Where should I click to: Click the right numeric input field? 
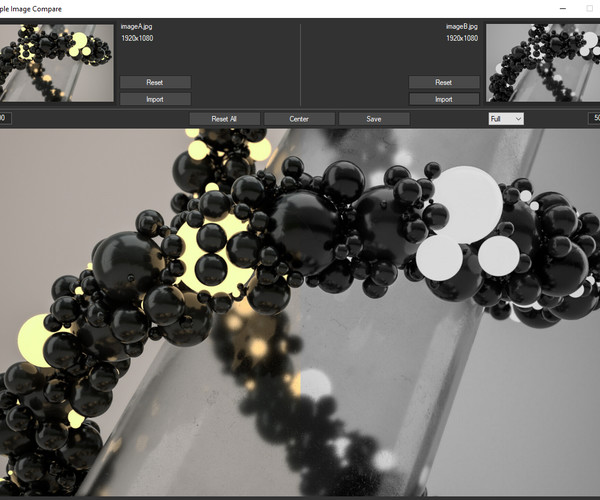click(x=594, y=118)
